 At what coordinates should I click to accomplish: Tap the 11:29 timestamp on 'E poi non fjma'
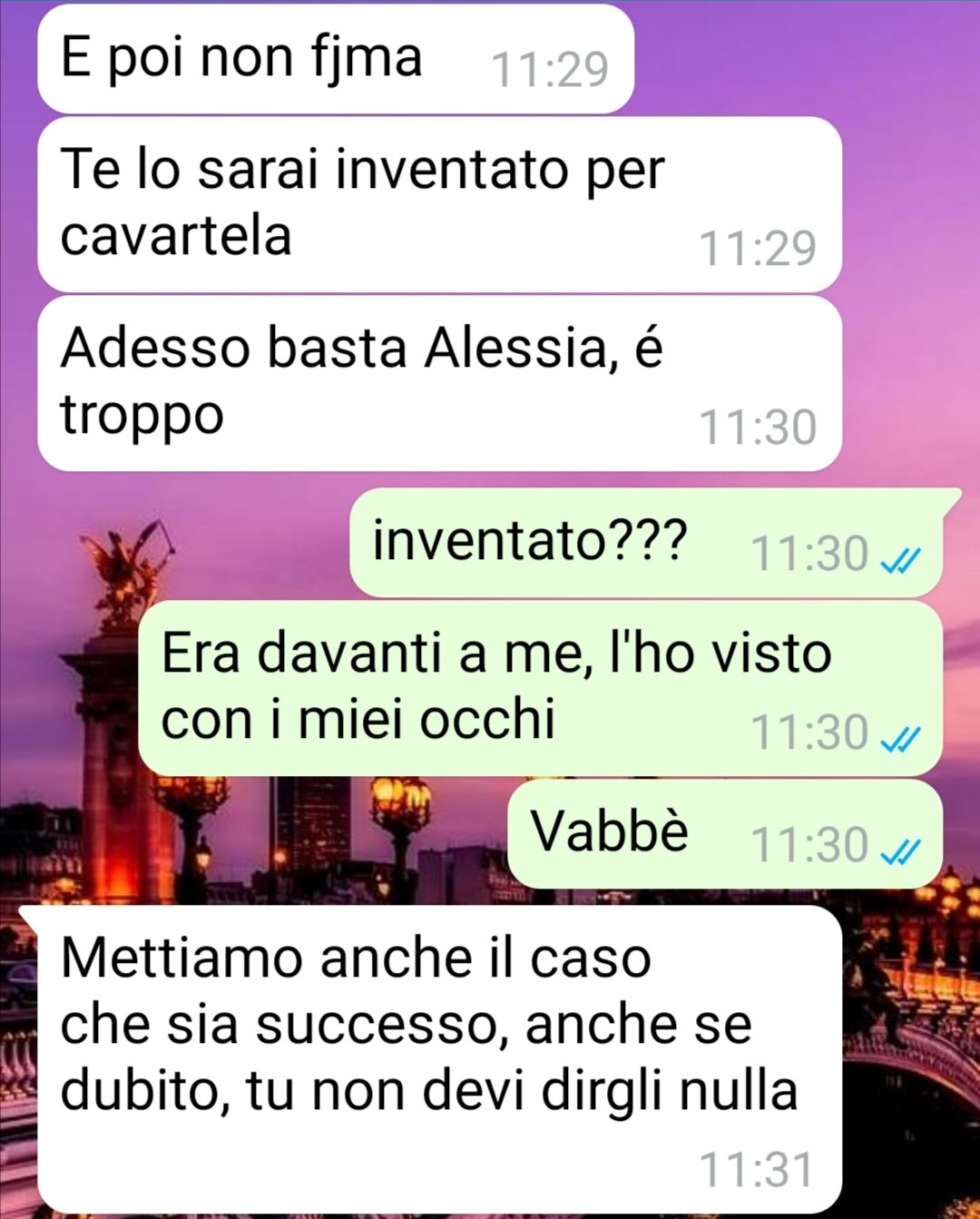549,69
